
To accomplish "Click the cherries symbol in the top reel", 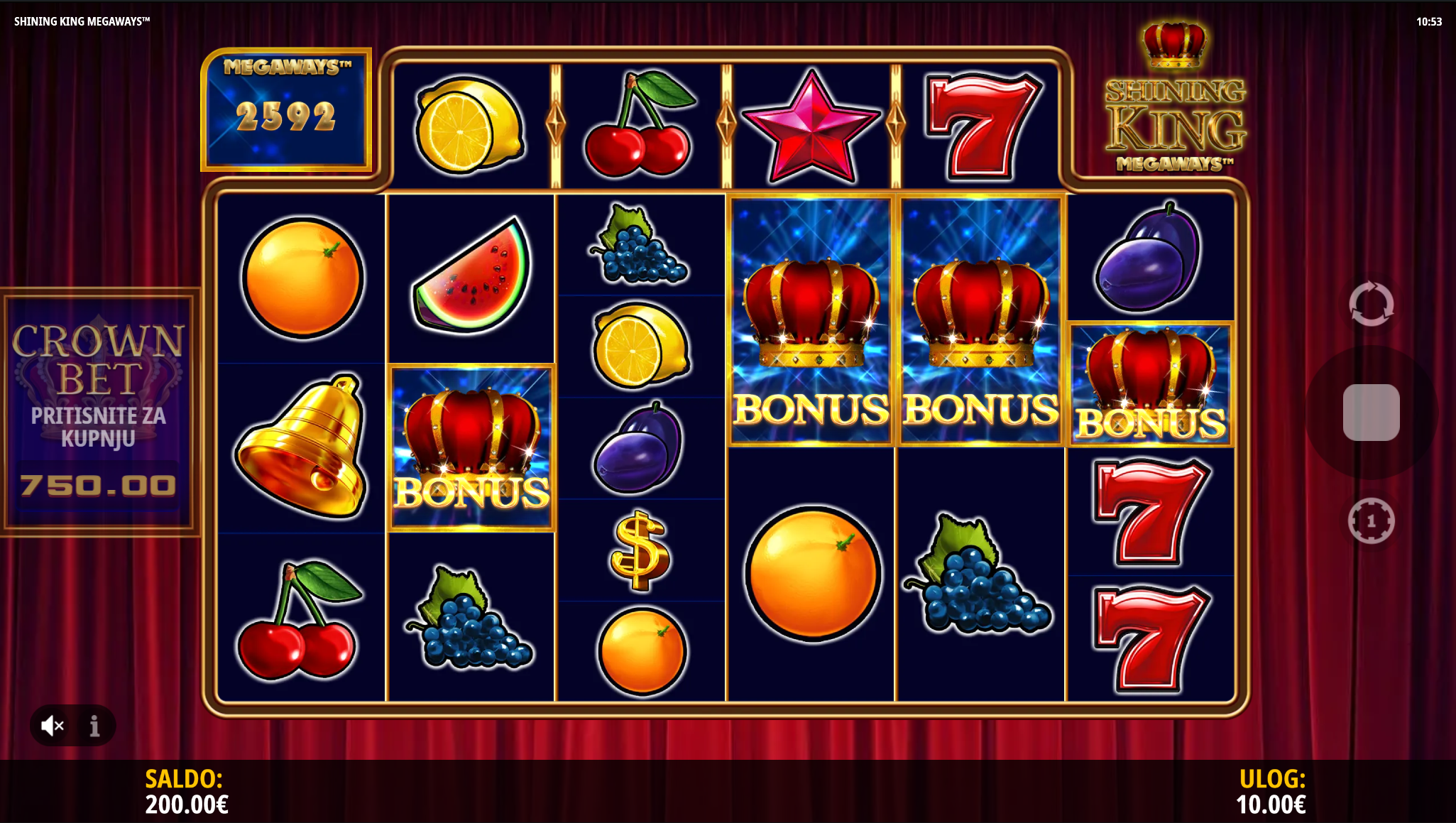I will [x=639, y=124].
